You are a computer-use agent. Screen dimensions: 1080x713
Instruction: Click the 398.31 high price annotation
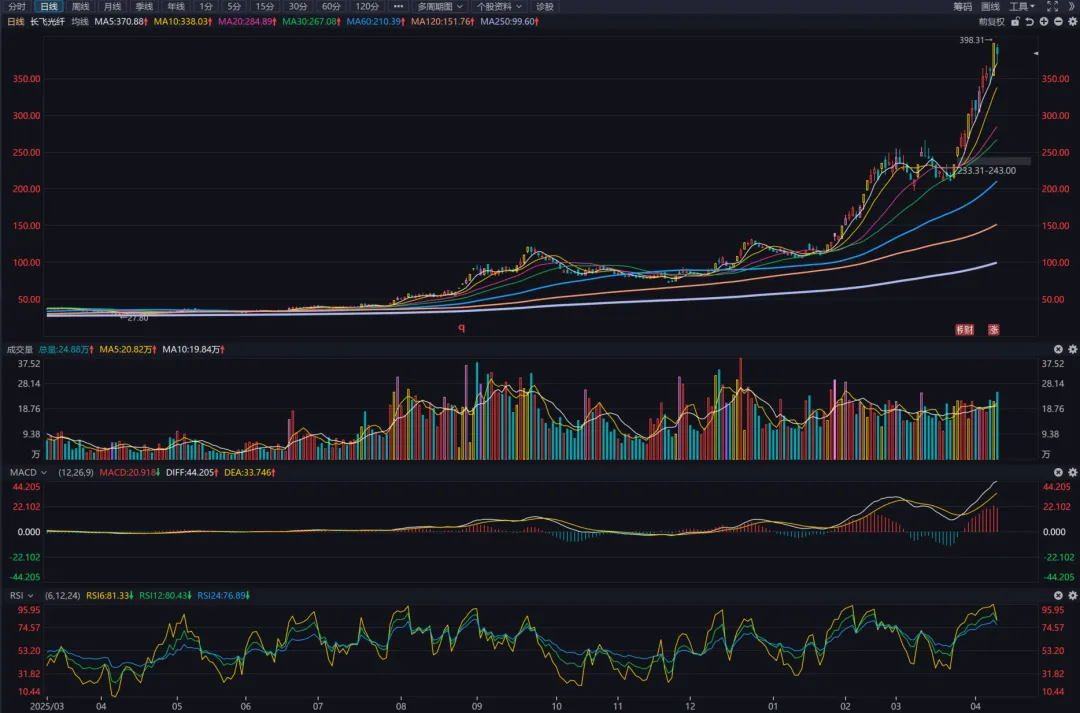click(x=972, y=41)
